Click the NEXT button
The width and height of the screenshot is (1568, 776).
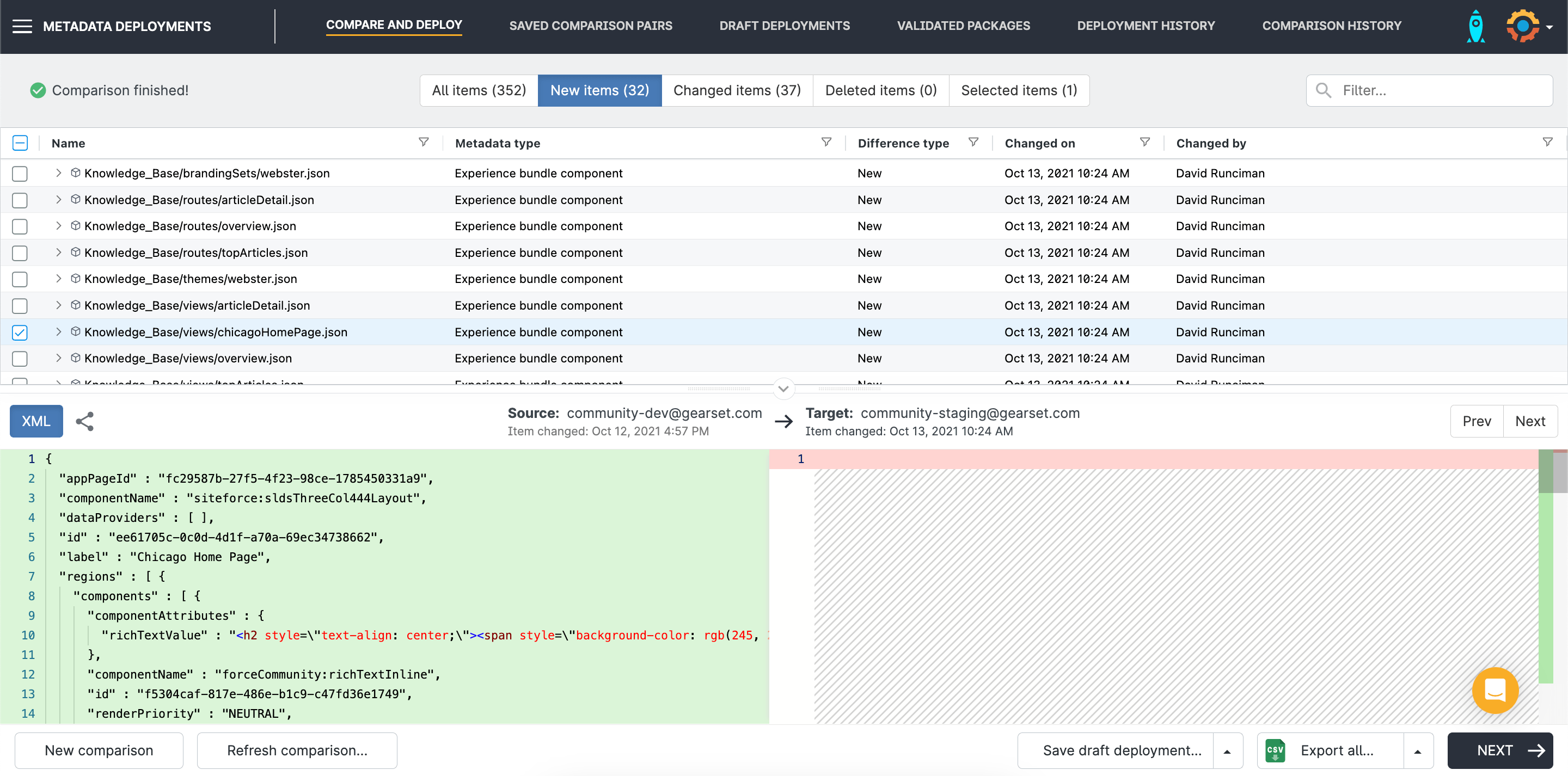click(1500, 750)
